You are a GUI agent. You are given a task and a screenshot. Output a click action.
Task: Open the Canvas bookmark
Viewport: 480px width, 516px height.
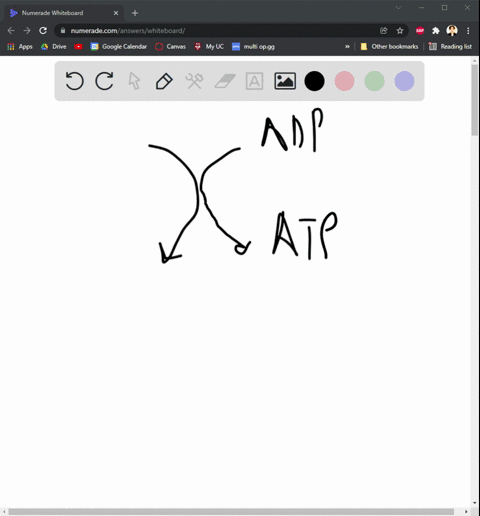click(x=171, y=47)
